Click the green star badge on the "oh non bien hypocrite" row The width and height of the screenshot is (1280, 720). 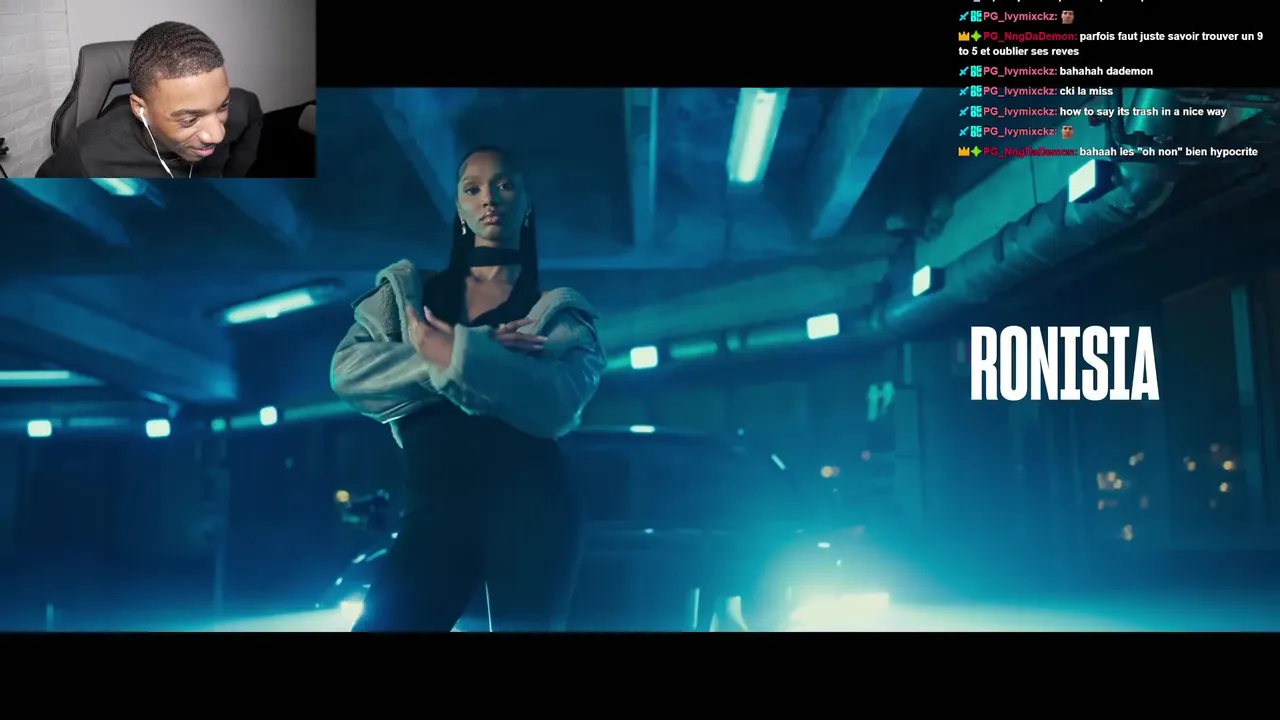pos(976,151)
